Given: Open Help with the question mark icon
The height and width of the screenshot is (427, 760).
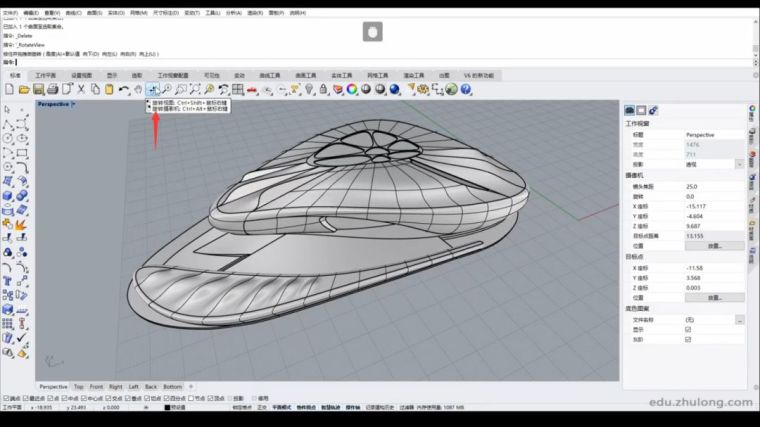Looking at the screenshot, I should click(x=466, y=89).
